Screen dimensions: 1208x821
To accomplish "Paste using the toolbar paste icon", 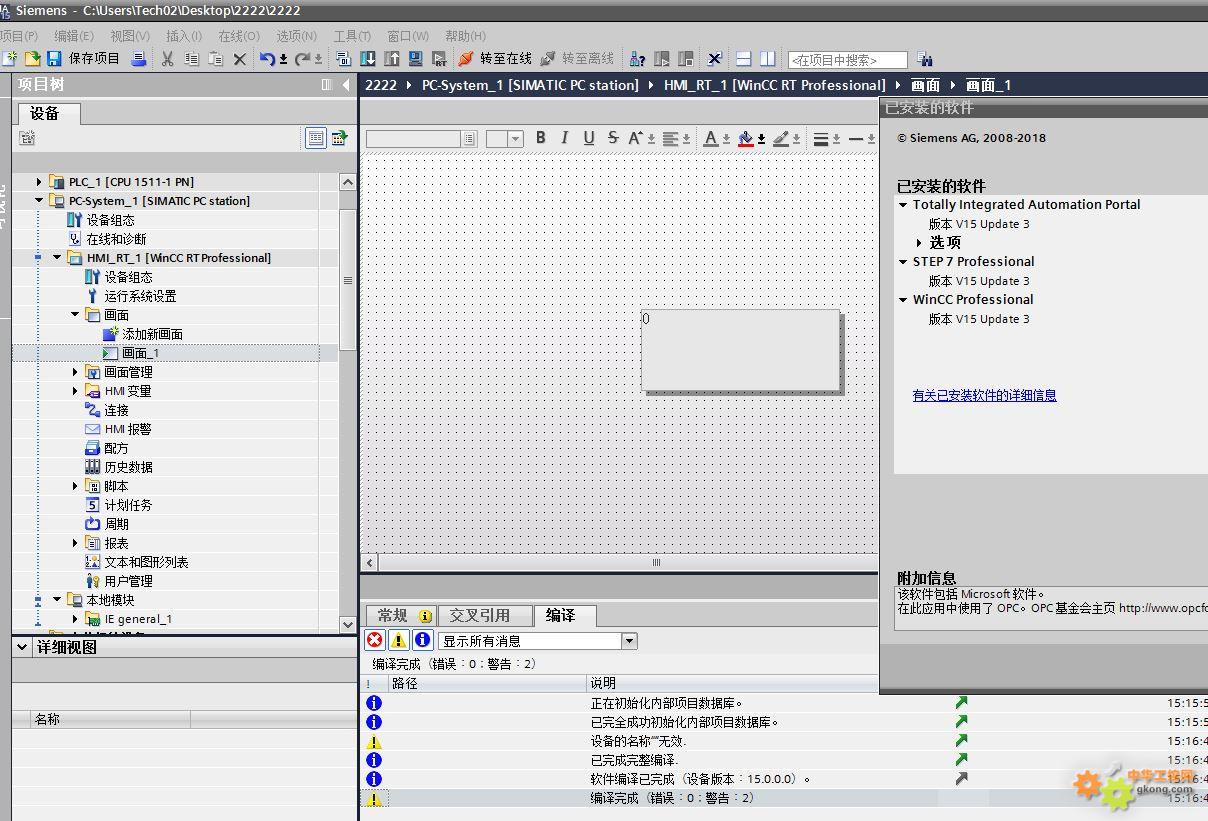I will pyautogui.click(x=215, y=59).
